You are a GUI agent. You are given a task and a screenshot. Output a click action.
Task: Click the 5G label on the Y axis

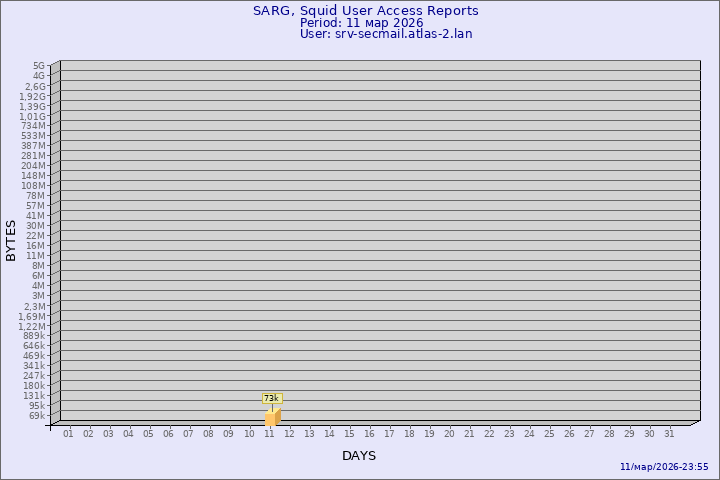coord(38,66)
